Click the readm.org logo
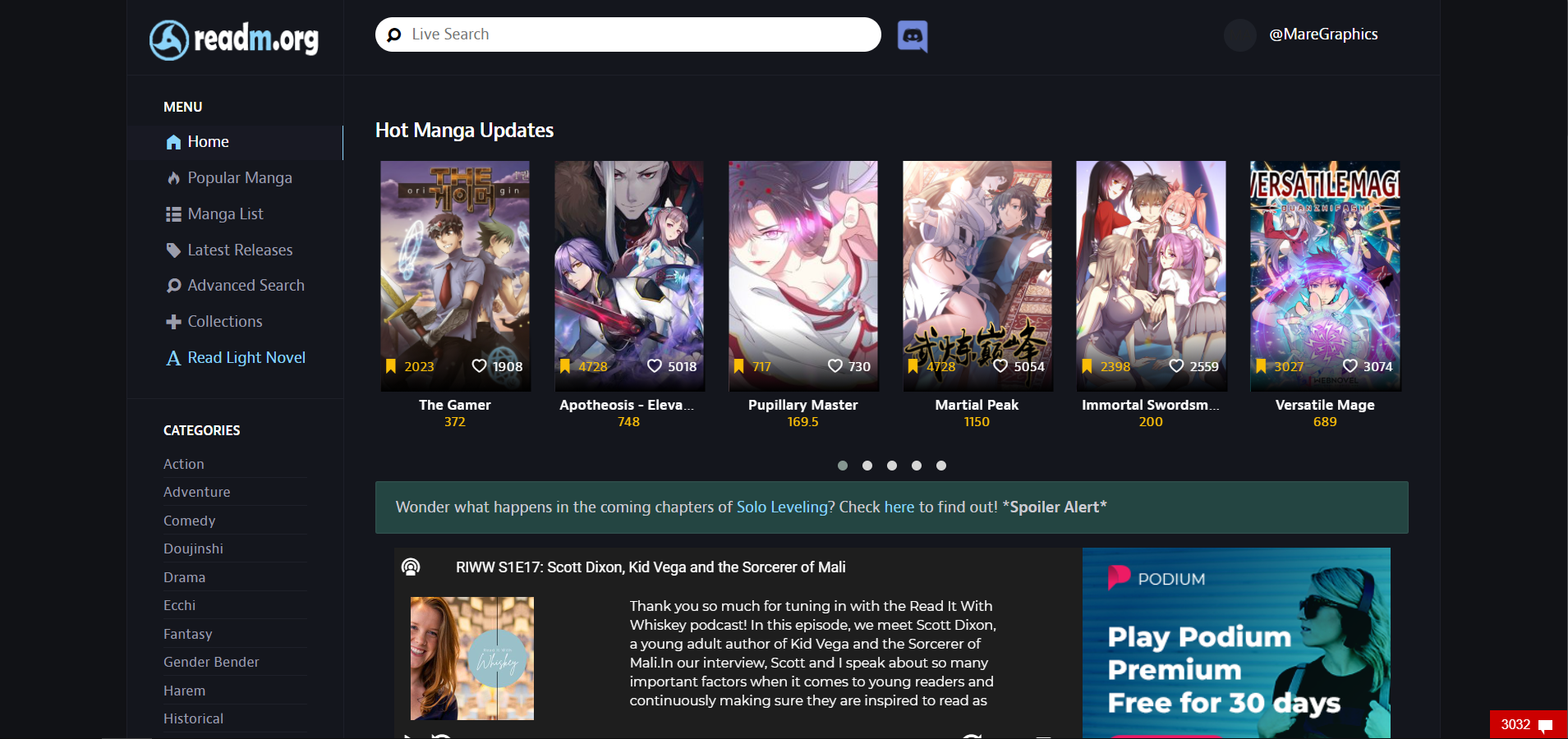The width and height of the screenshot is (1568, 739). 234,39
